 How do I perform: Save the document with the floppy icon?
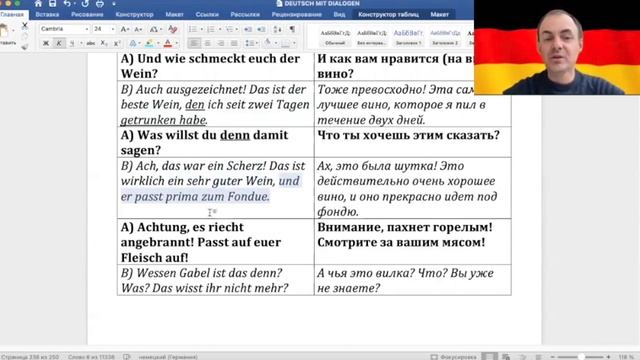pyautogui.click(x=52, y=4)
